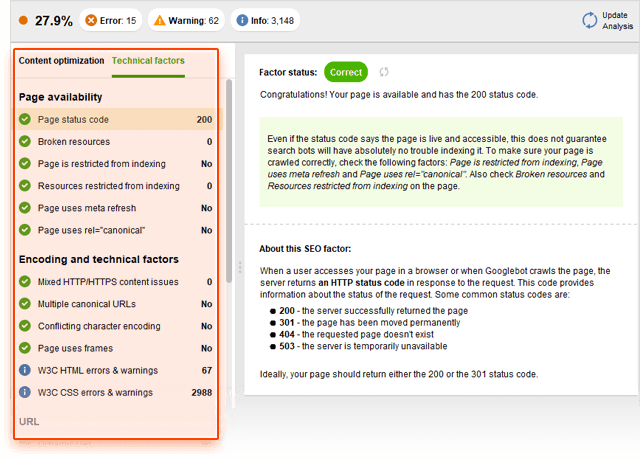Viewport: 640px width, 458px height.
Task: Click the Update Analysis refresh icon
Action: [x=589, y=20]
